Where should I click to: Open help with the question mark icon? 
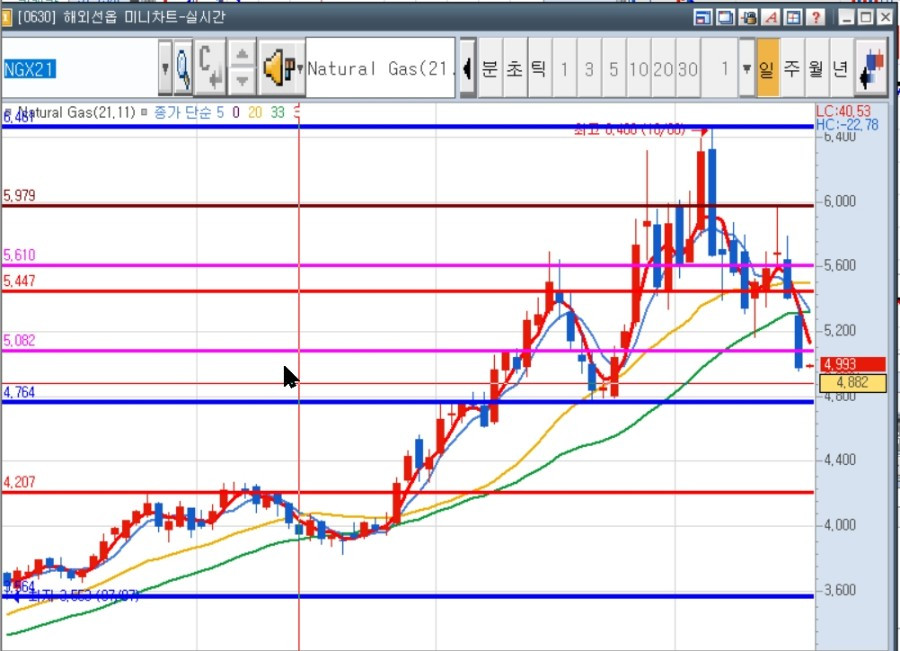pyautogui.click(x=816, y=17)
